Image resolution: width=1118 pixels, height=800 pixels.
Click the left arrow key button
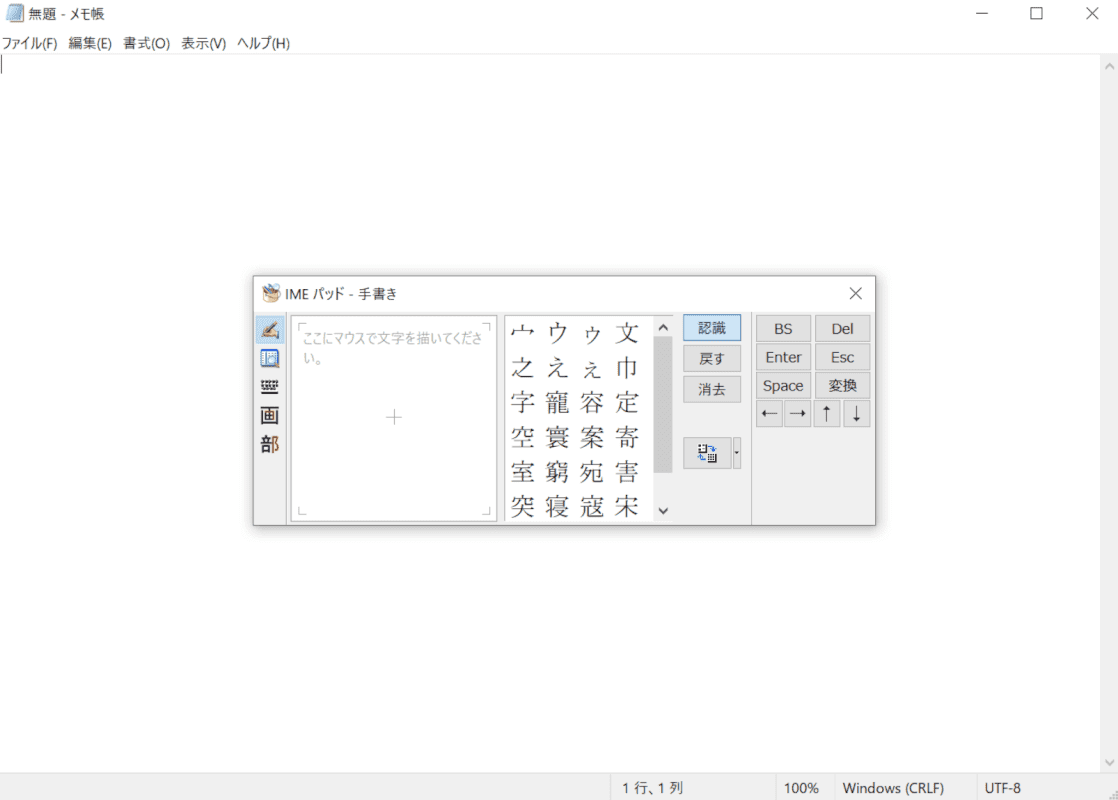click(769, 414)
